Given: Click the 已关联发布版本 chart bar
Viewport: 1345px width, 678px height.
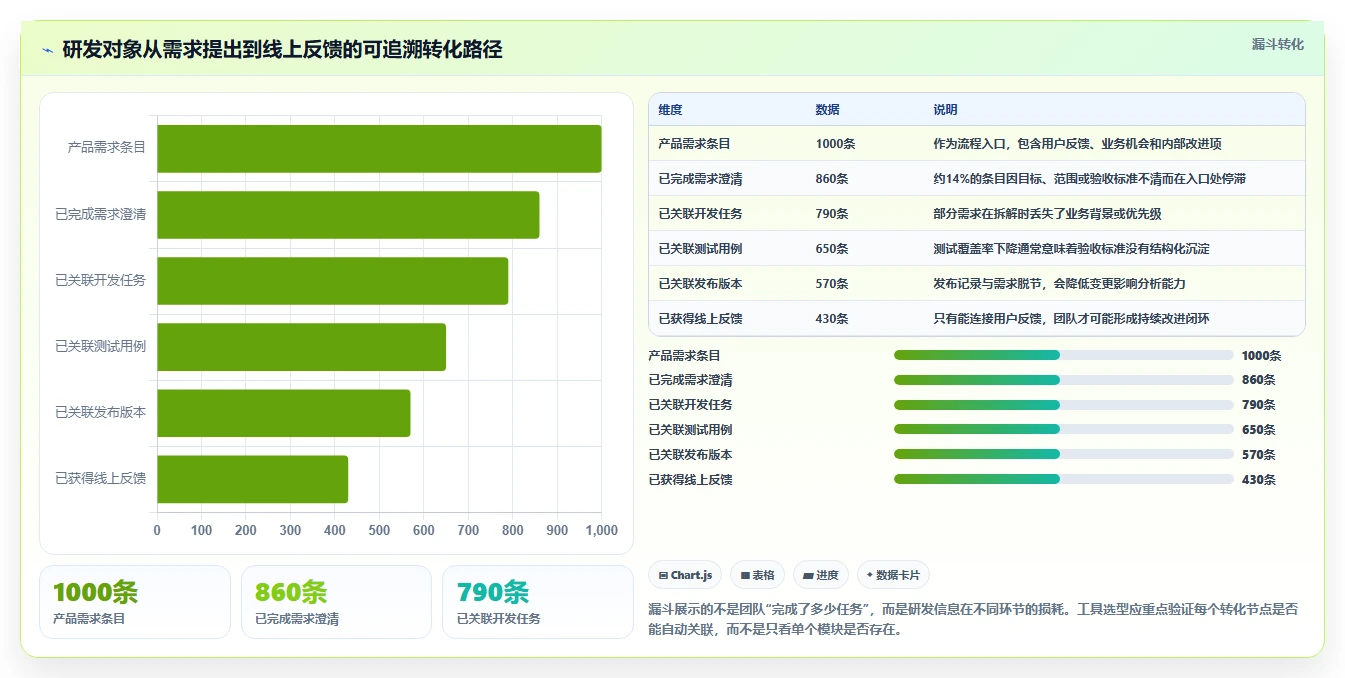Looking at the screenshot, I should (283, 412).
